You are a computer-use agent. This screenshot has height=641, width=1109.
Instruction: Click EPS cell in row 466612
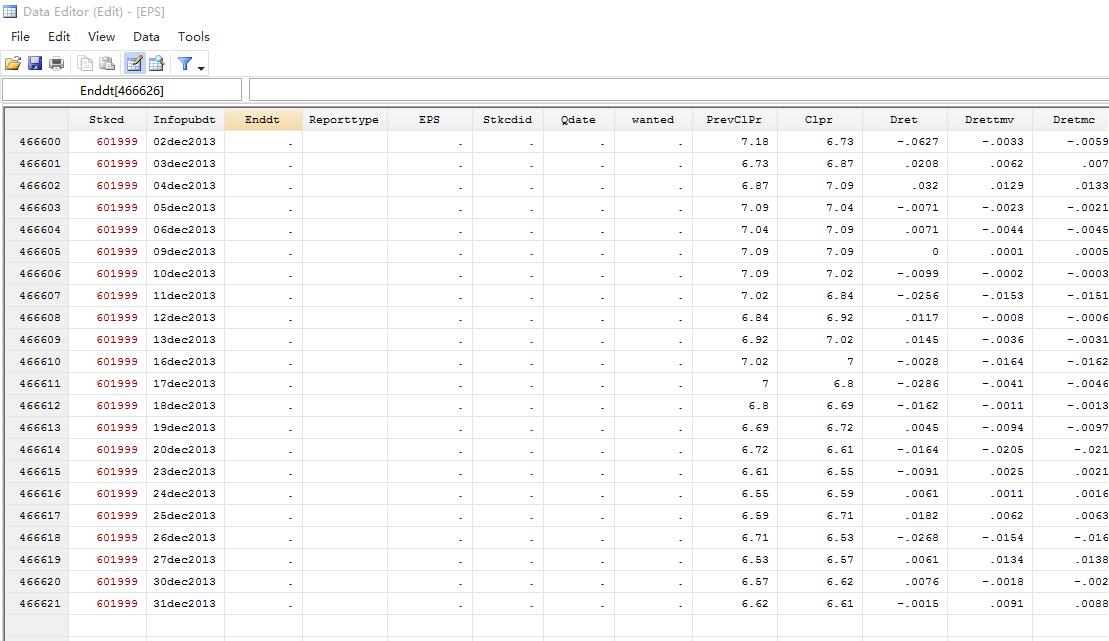[429, 405]
